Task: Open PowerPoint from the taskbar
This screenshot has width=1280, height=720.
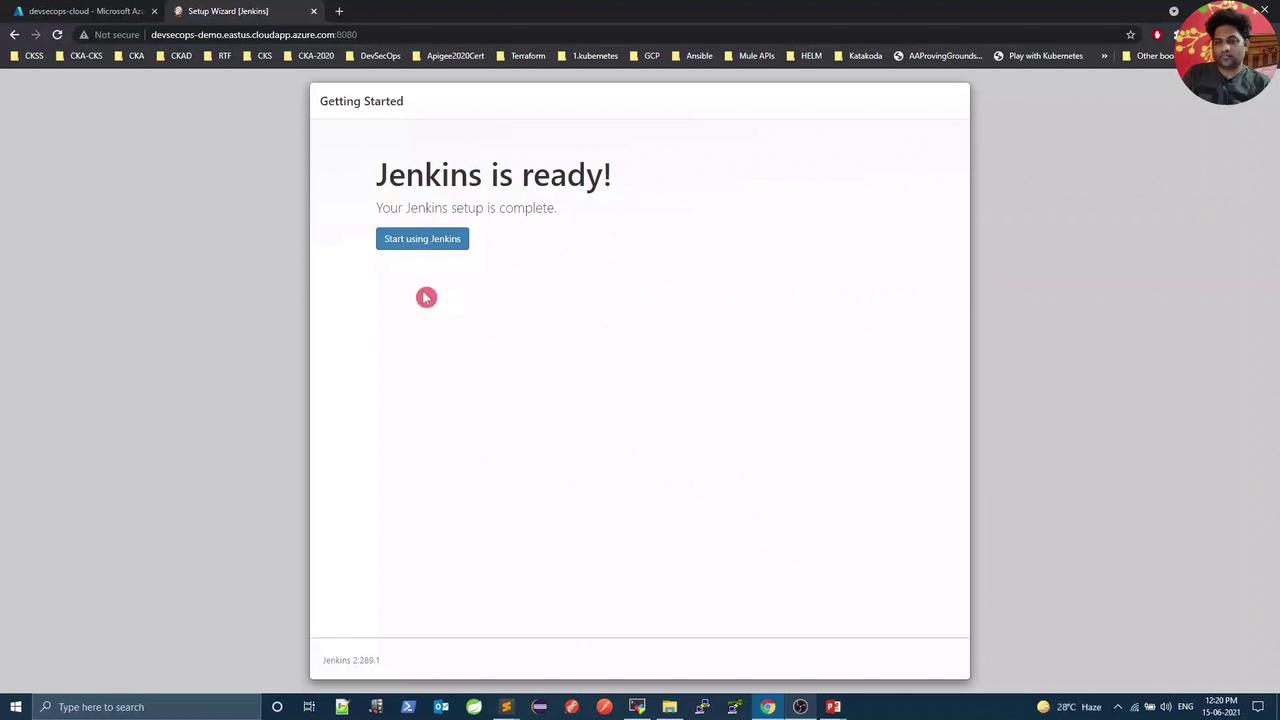Action: point(833,707)
